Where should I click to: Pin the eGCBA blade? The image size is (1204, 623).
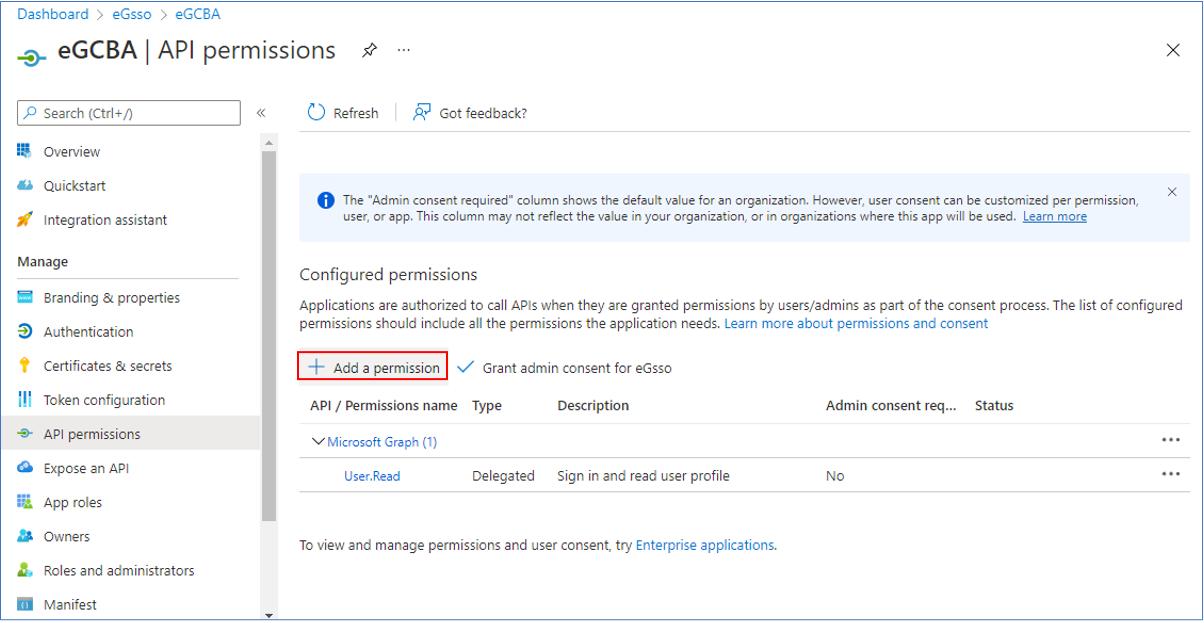(370, 50)
